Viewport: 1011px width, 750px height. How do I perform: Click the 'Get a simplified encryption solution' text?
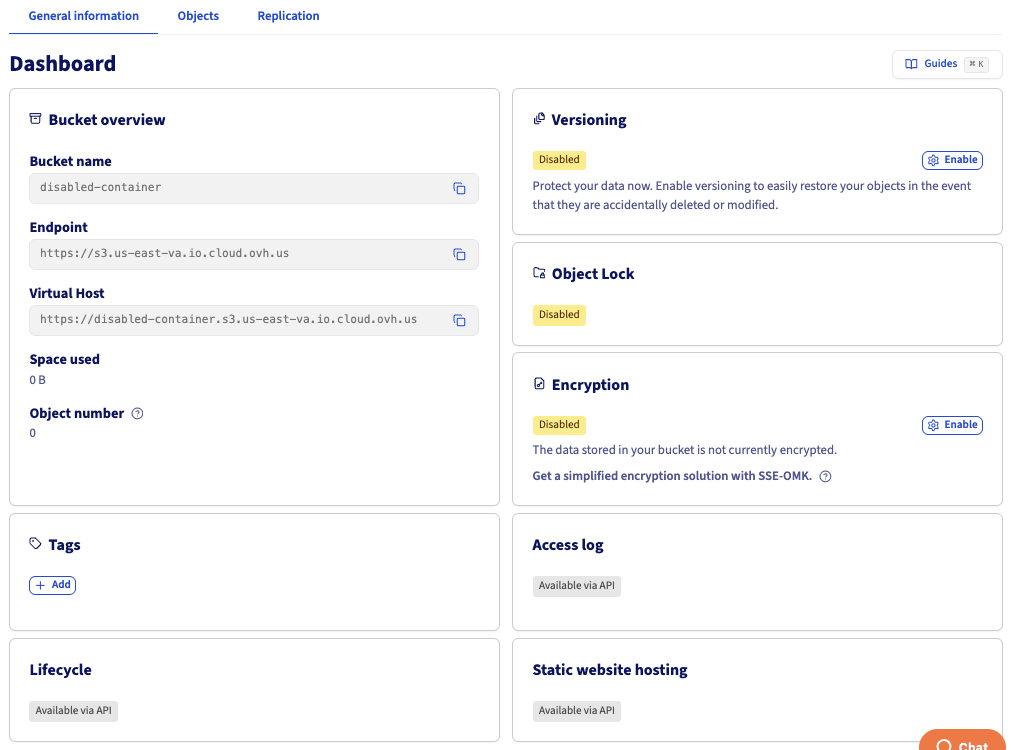(x=672, y=476)
